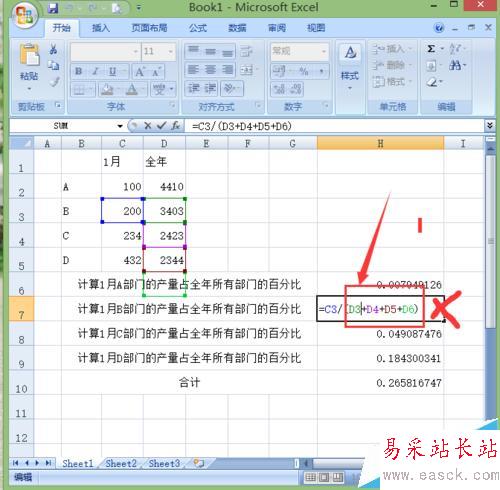Apply the Fill Color bucket
Viewport: 500px width, 490px height.
[x=107, y=89]
